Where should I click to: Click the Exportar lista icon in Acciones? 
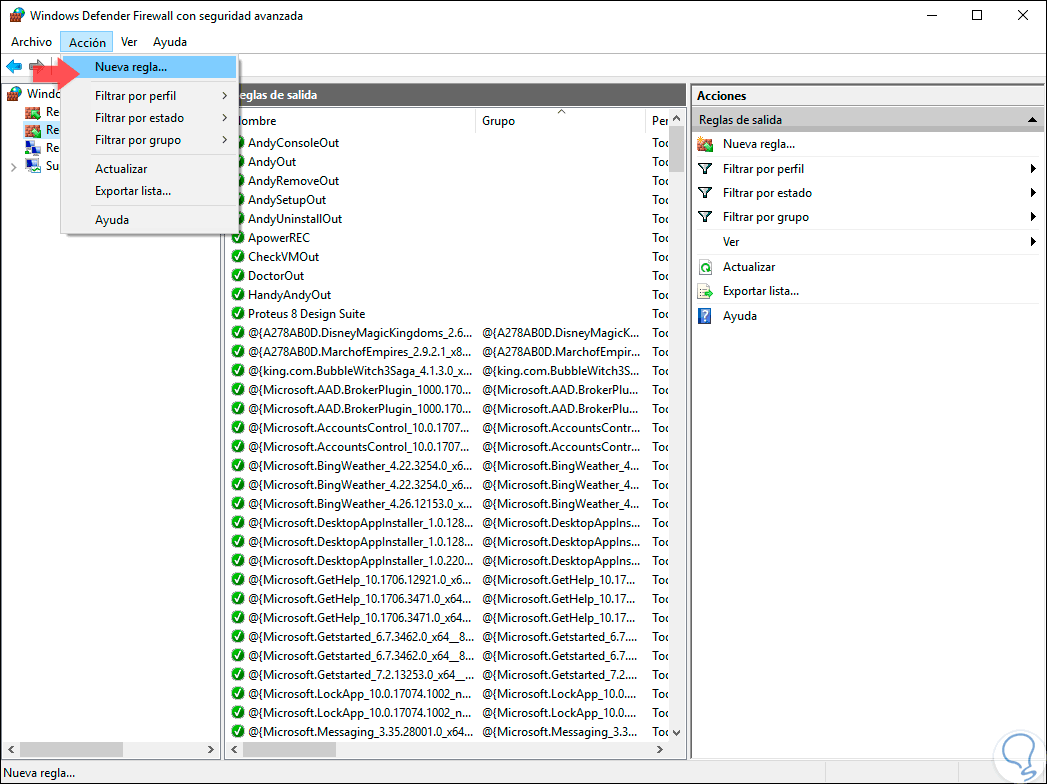[705, 291]
